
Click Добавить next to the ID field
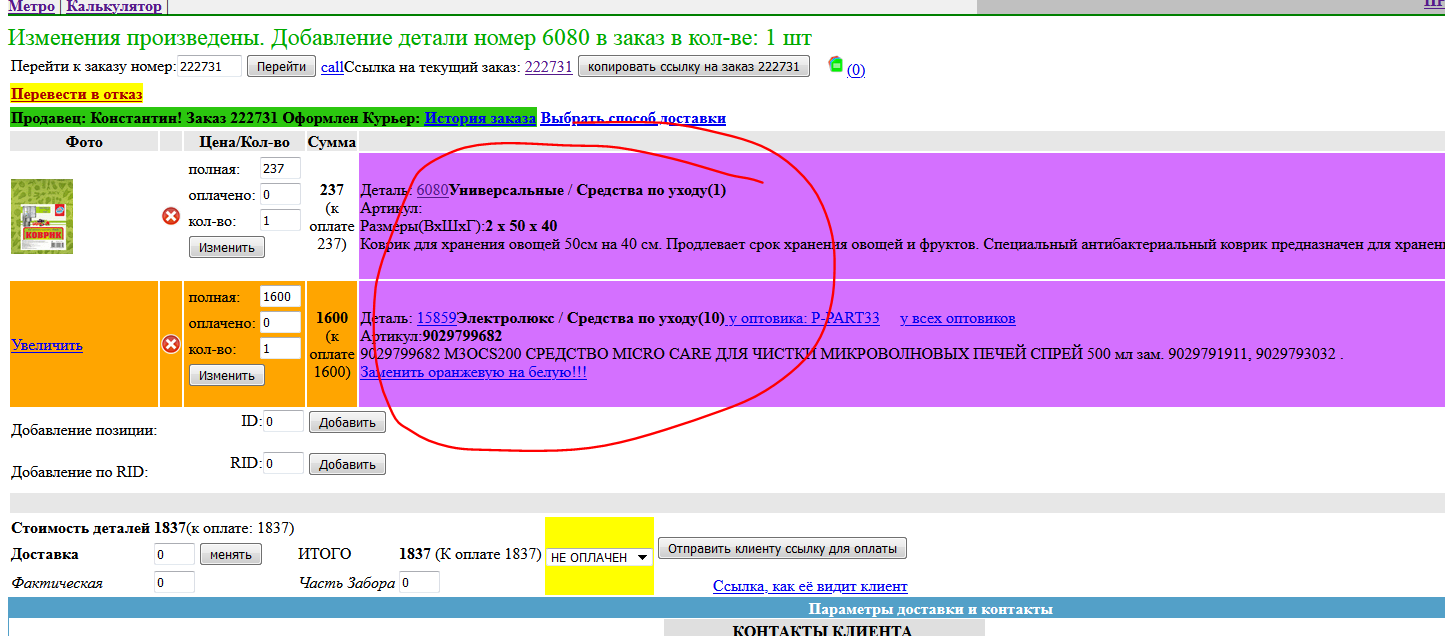click(x=347, y=421)
